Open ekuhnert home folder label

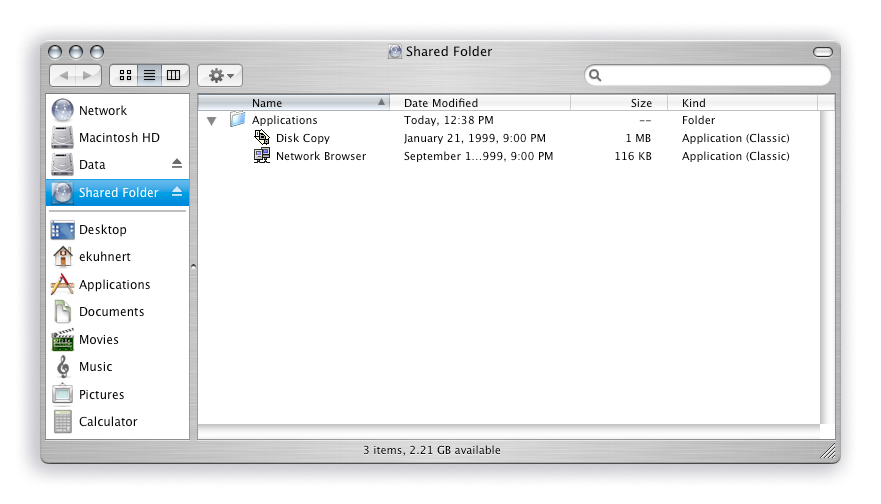coord(105,257)
